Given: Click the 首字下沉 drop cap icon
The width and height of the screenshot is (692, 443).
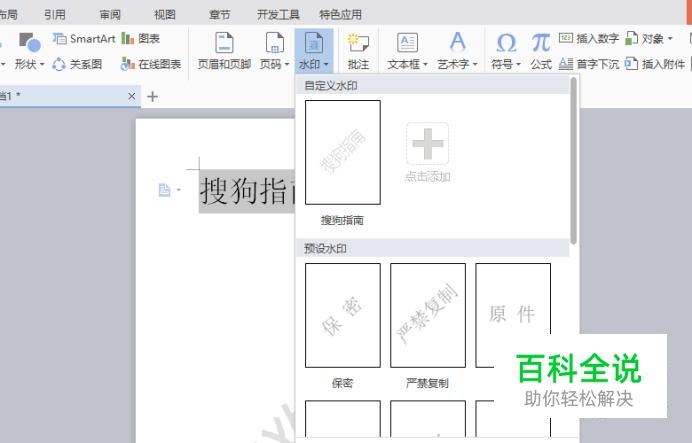Looking at the screenshot, I should pyautogui.click(x=566, y=64).
